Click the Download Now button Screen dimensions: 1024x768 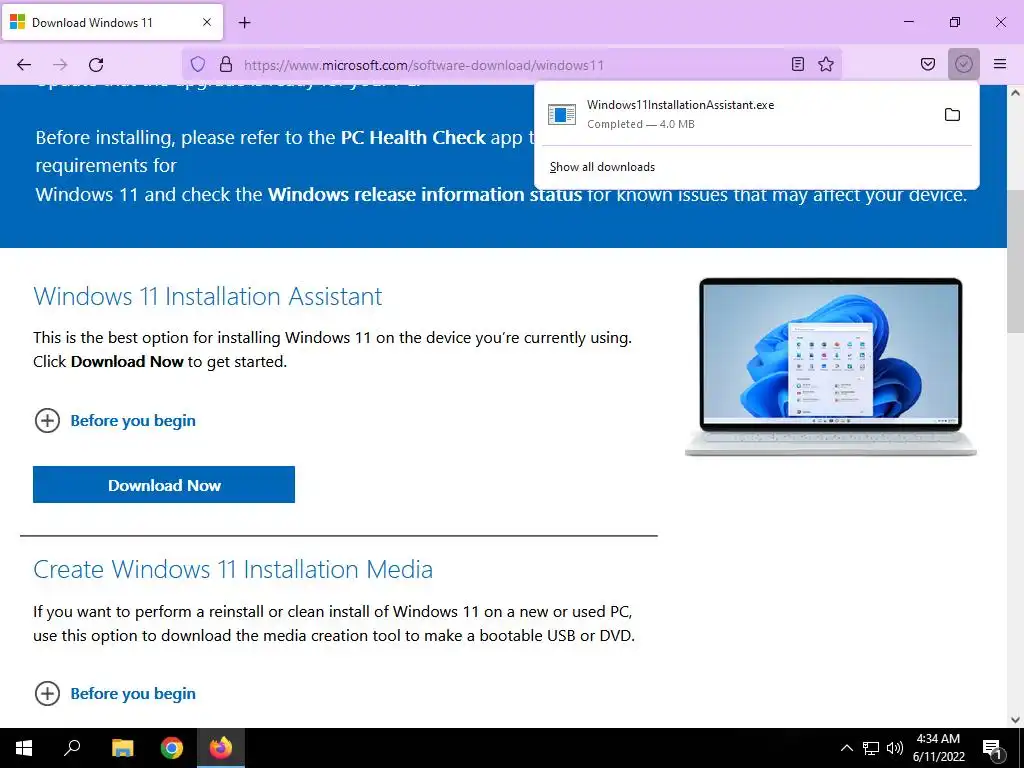pos(164,485)
